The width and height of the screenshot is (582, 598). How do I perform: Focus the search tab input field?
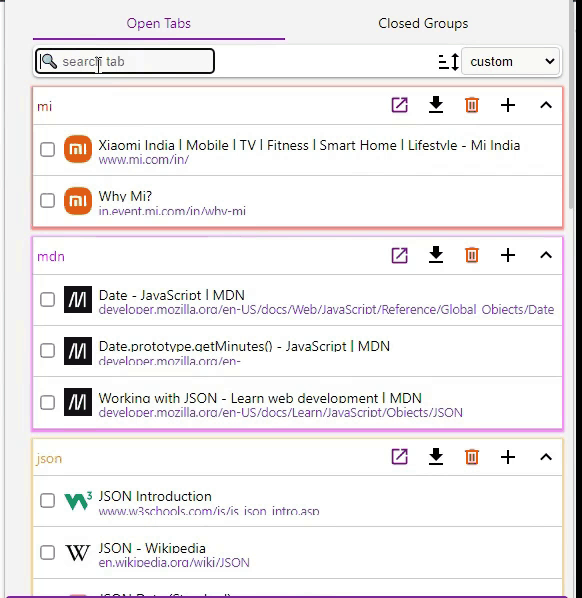point(125,61)
